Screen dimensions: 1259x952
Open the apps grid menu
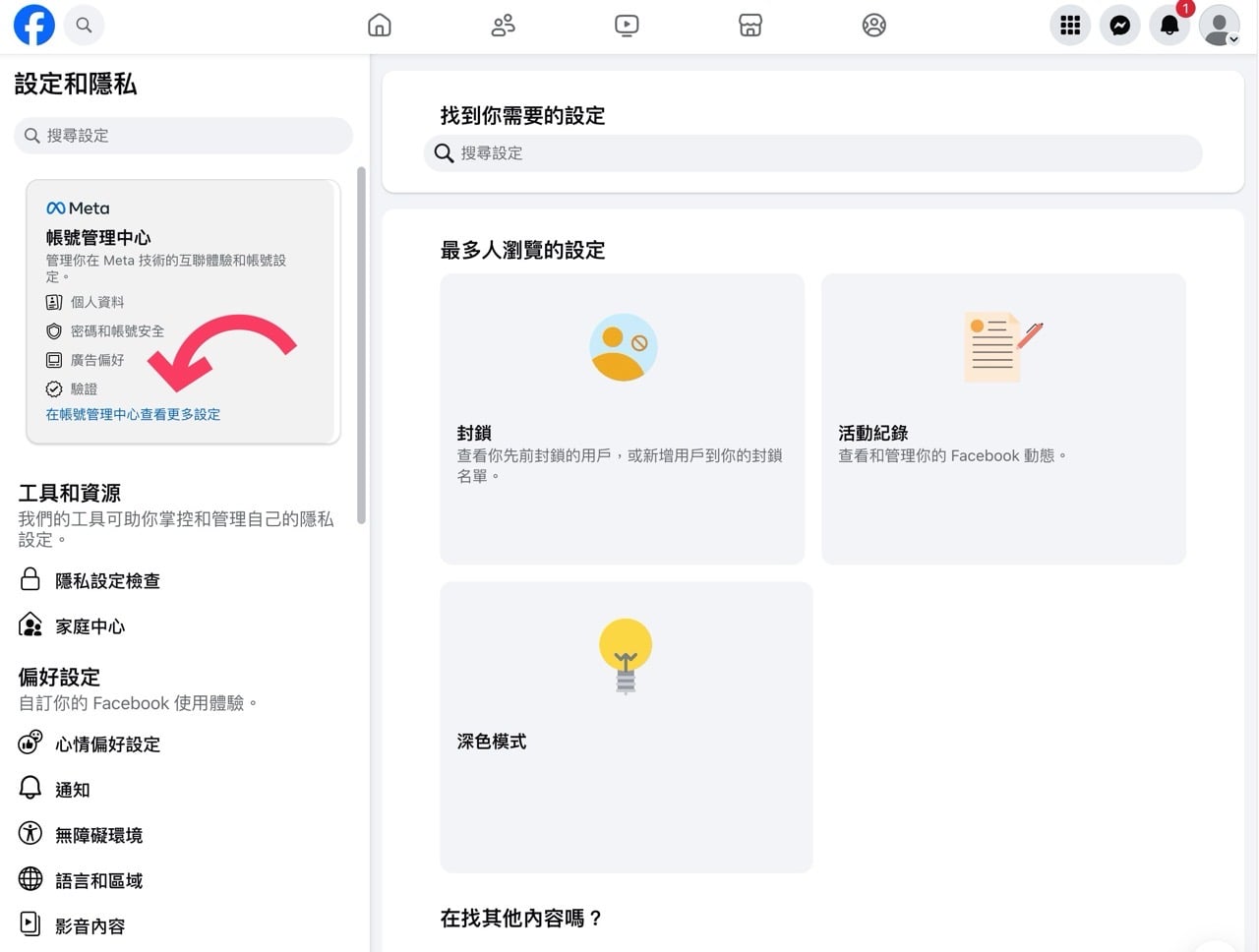1070,26
